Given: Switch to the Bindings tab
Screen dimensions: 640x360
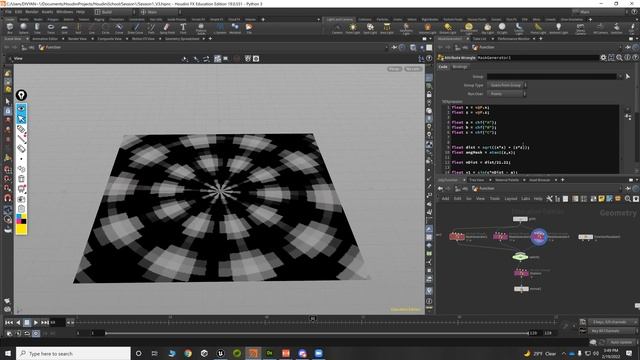Looking at the screenshot, I should 460,67.
